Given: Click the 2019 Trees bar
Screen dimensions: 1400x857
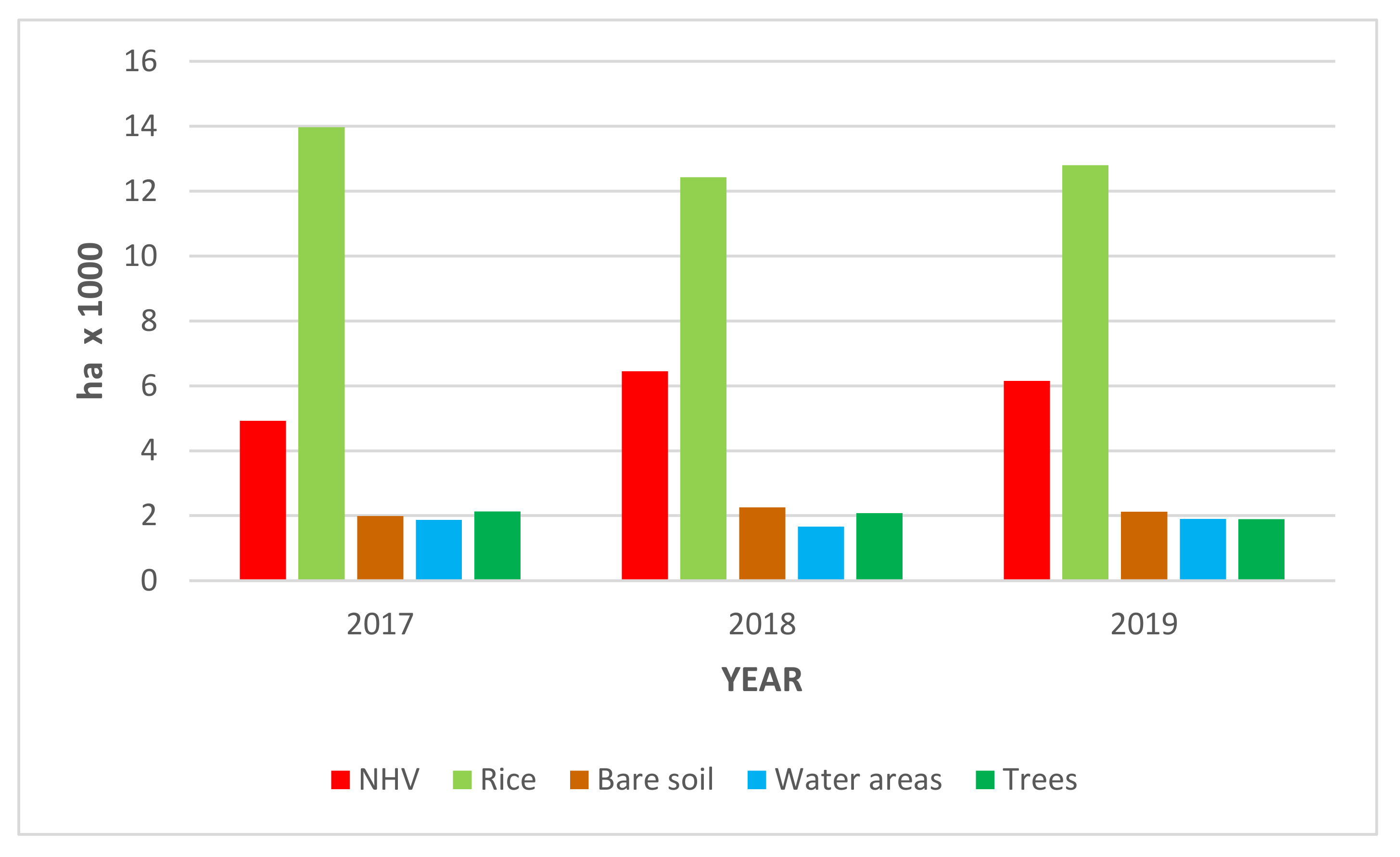Looking at the screenshot, I should click(x=1261, y=549).
